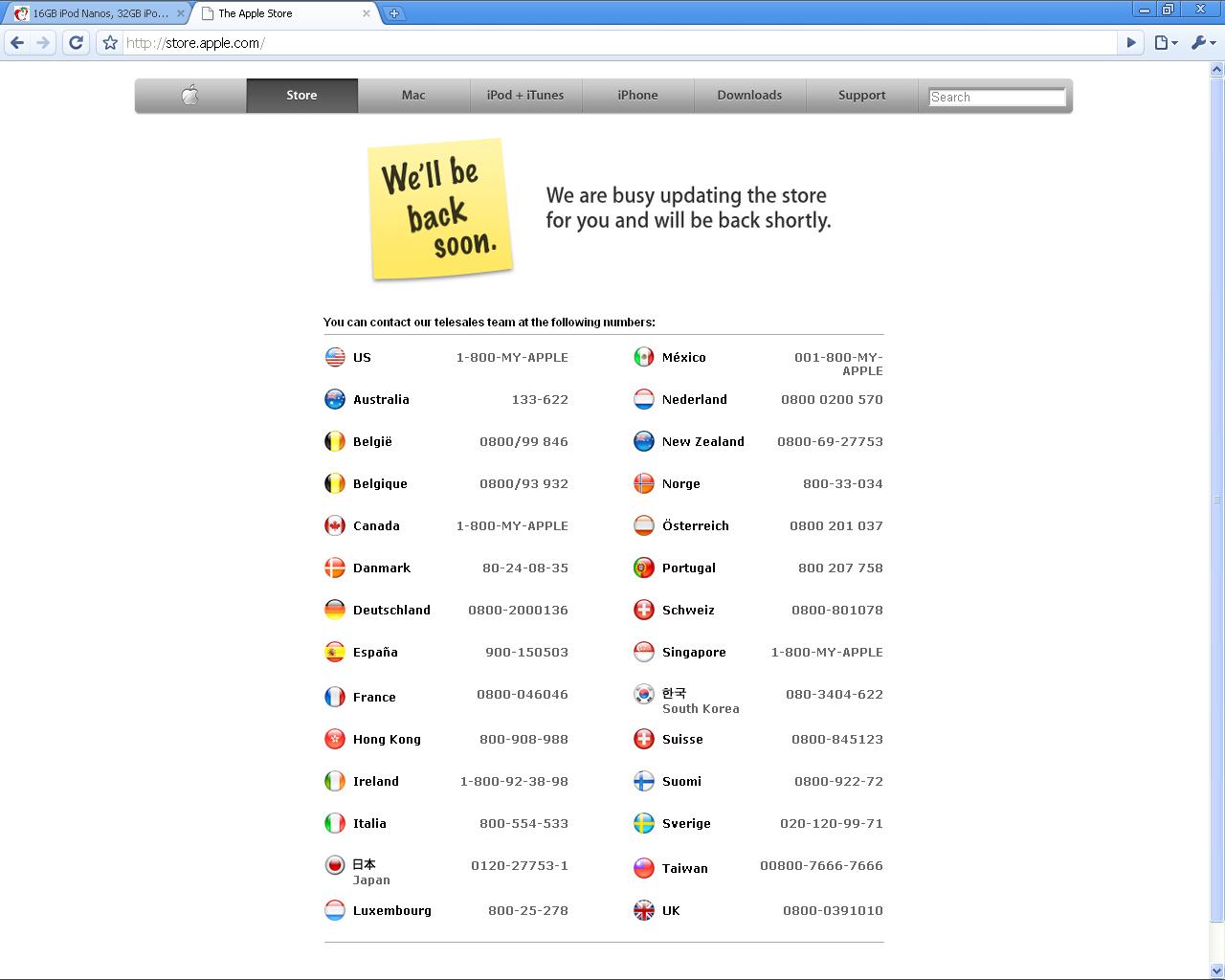Bookmark this page with the star icon
This screenshot has height=980, width=1225.
coord(110,42)
